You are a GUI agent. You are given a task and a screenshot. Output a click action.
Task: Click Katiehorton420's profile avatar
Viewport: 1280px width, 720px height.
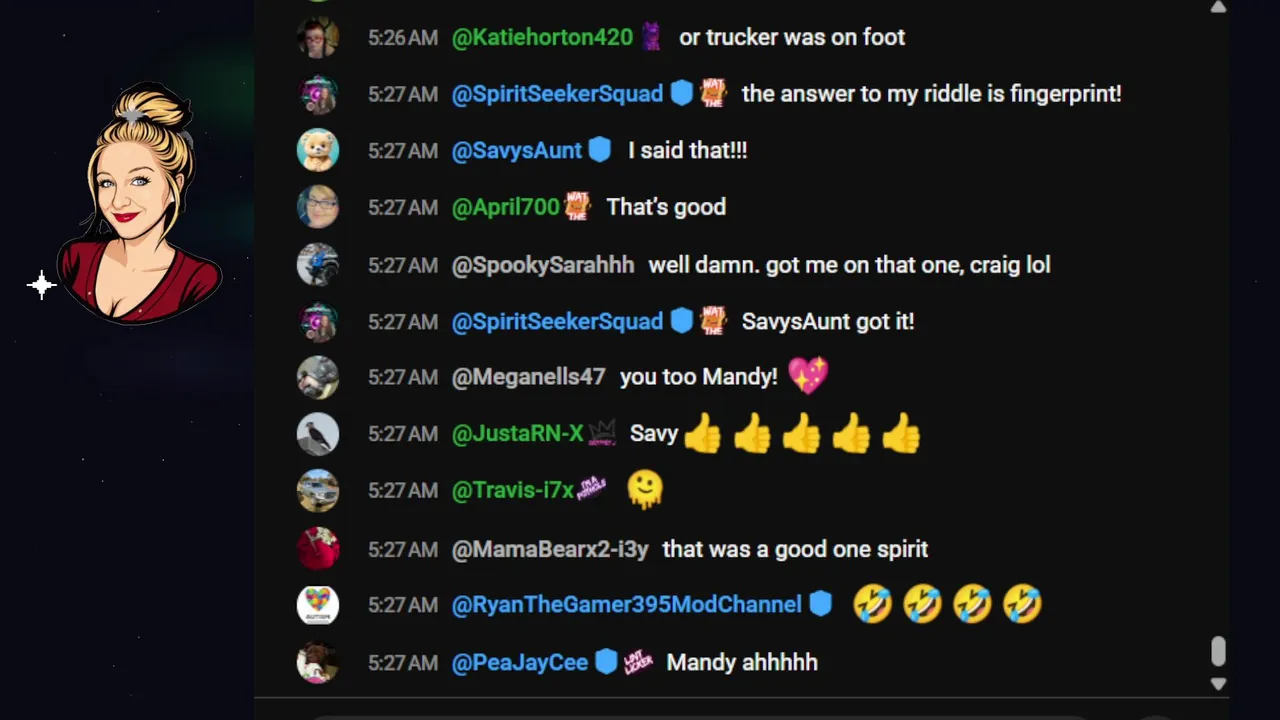(318, 37)
